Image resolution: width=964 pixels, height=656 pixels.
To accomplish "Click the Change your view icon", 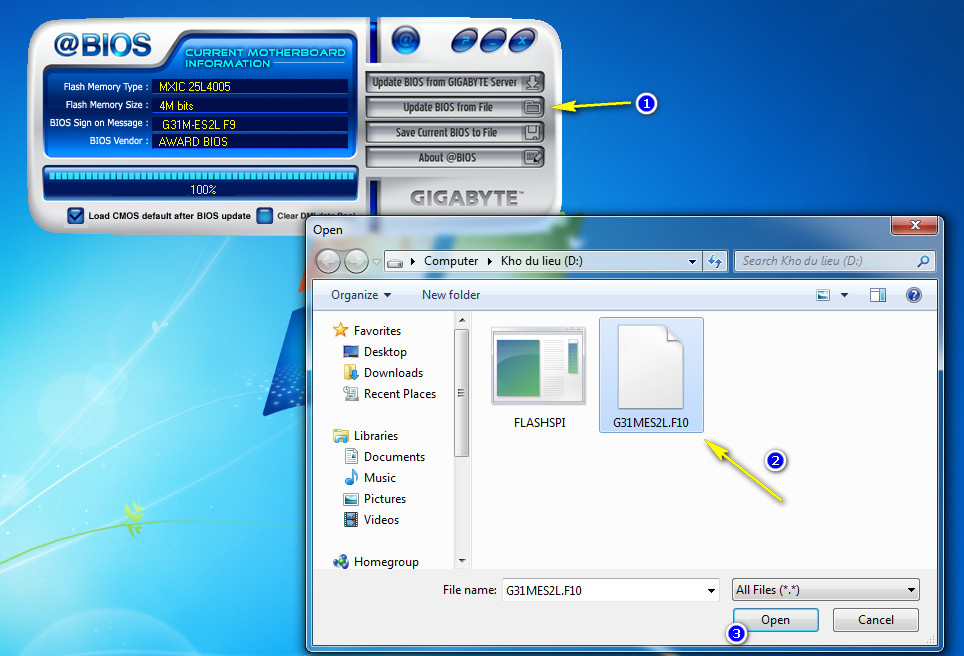I will tap(823, 295).
